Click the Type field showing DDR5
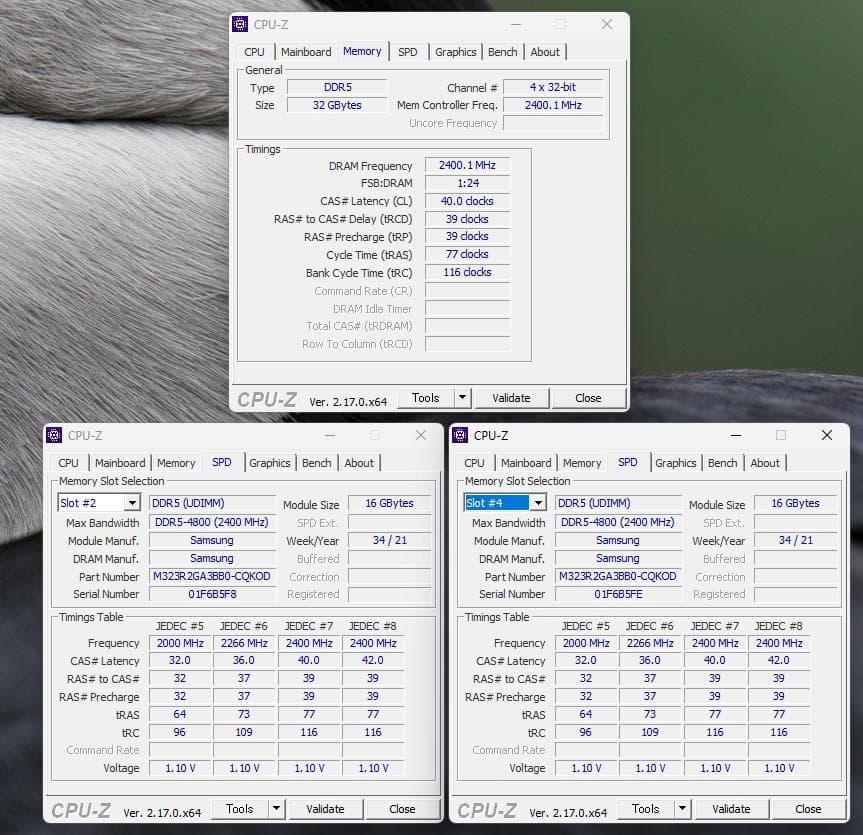This screenshot has height=835, width=863. [337, 88]
